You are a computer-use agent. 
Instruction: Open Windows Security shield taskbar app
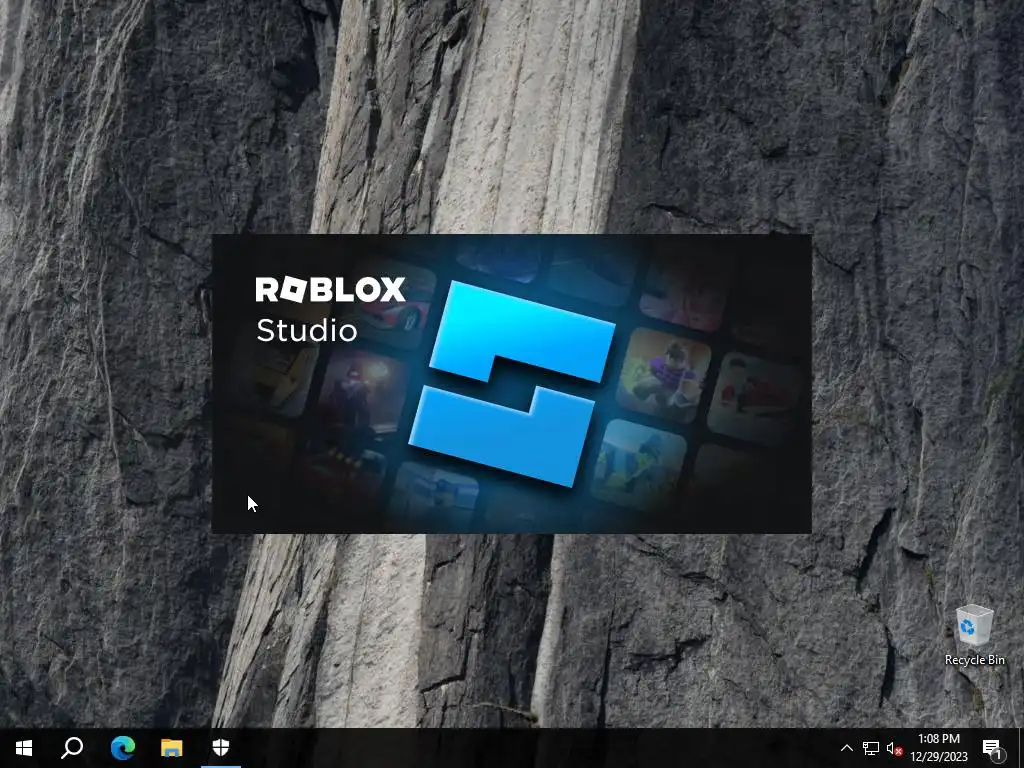221,747
